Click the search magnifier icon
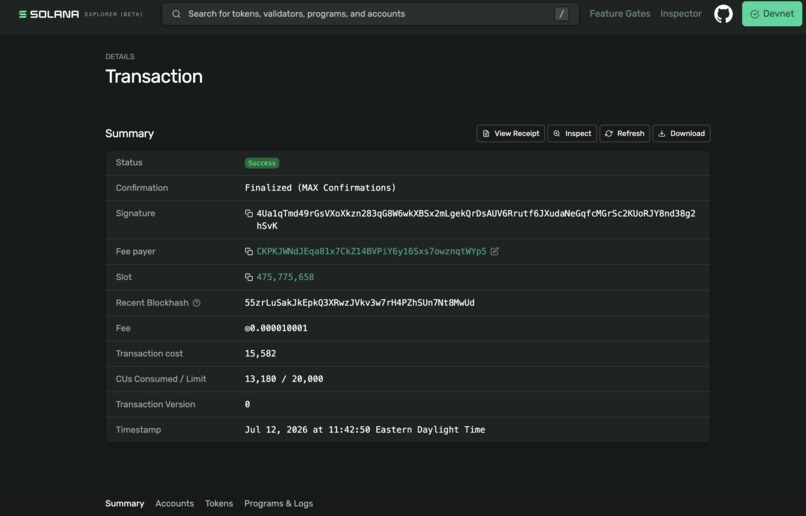The height and width of the screenshot is (516, 806). tap(176, 14)
